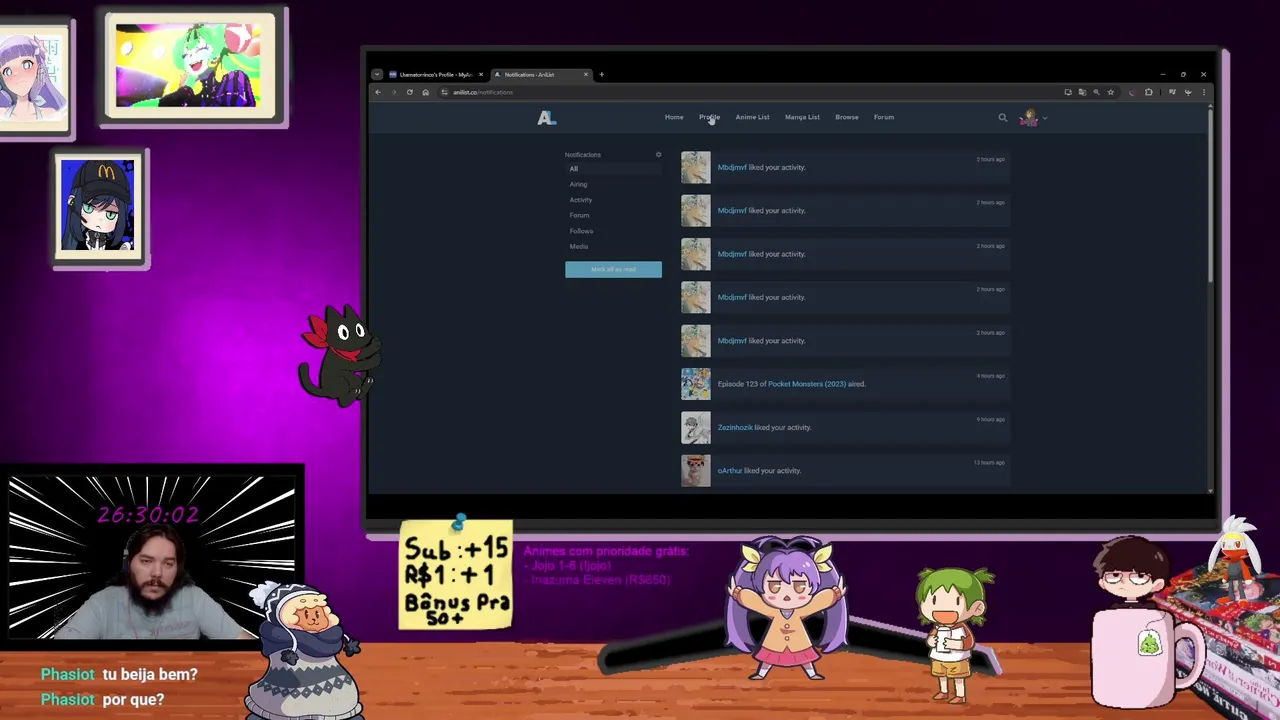The image size is (1280, 720).
Task: Select the Notifications - AniList tab
Action: 541,74
